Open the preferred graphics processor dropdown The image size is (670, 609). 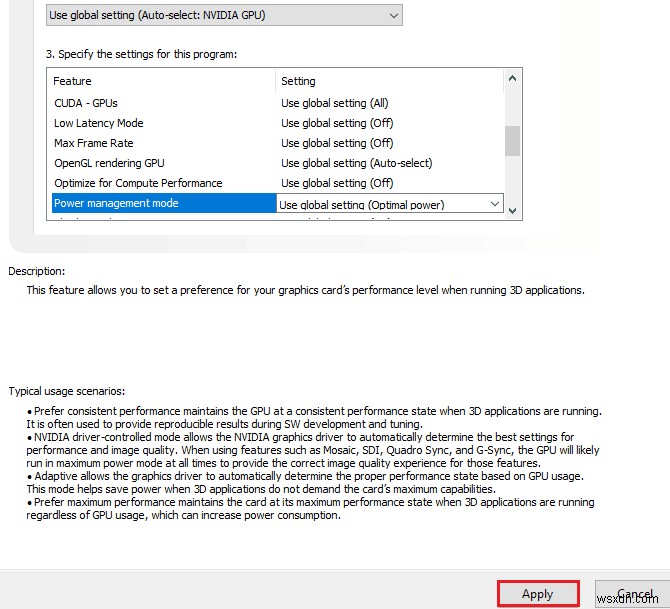pos(224,15)
